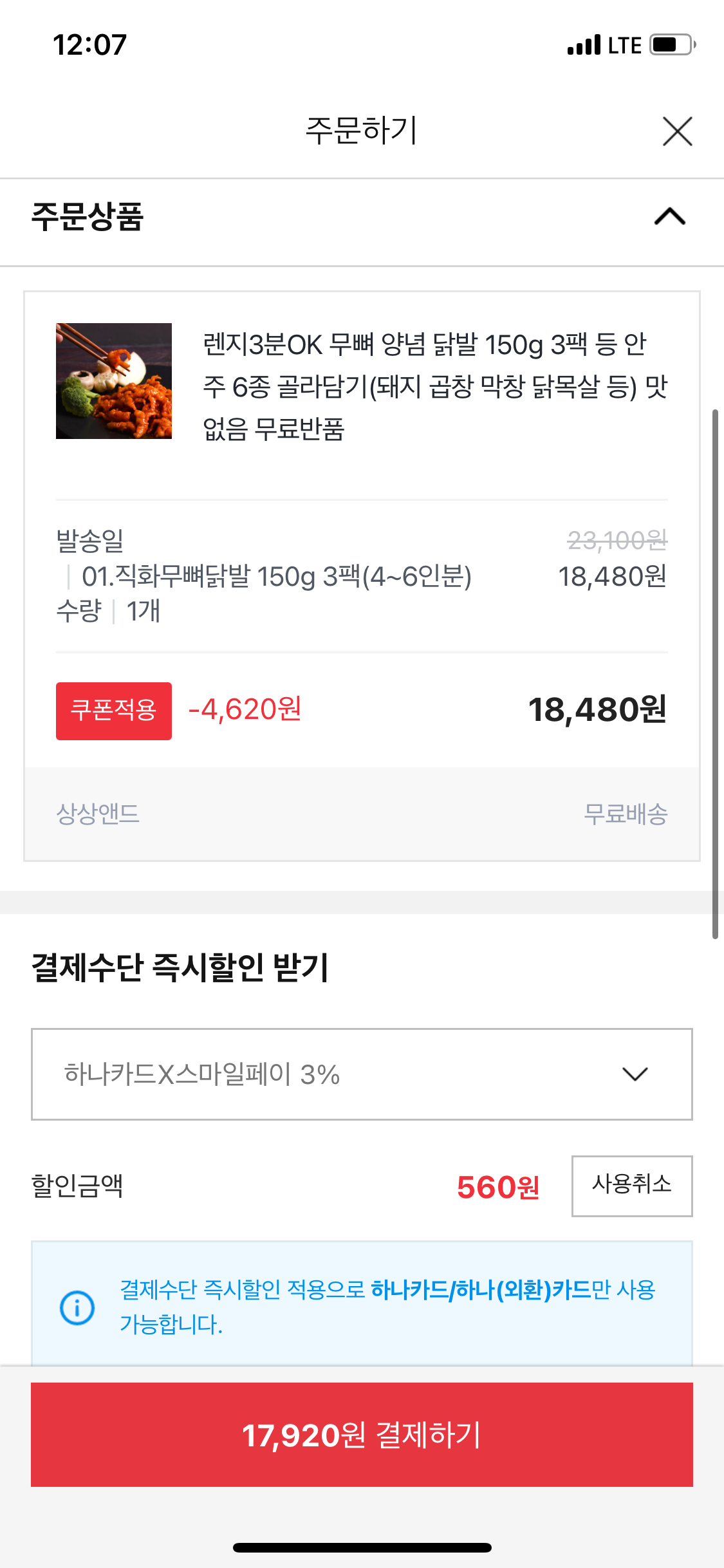Select the 01.직화무뼈닭발 150g 3팩 option text
Viewport: 724px width, 1568px height.
coord(277,576)
